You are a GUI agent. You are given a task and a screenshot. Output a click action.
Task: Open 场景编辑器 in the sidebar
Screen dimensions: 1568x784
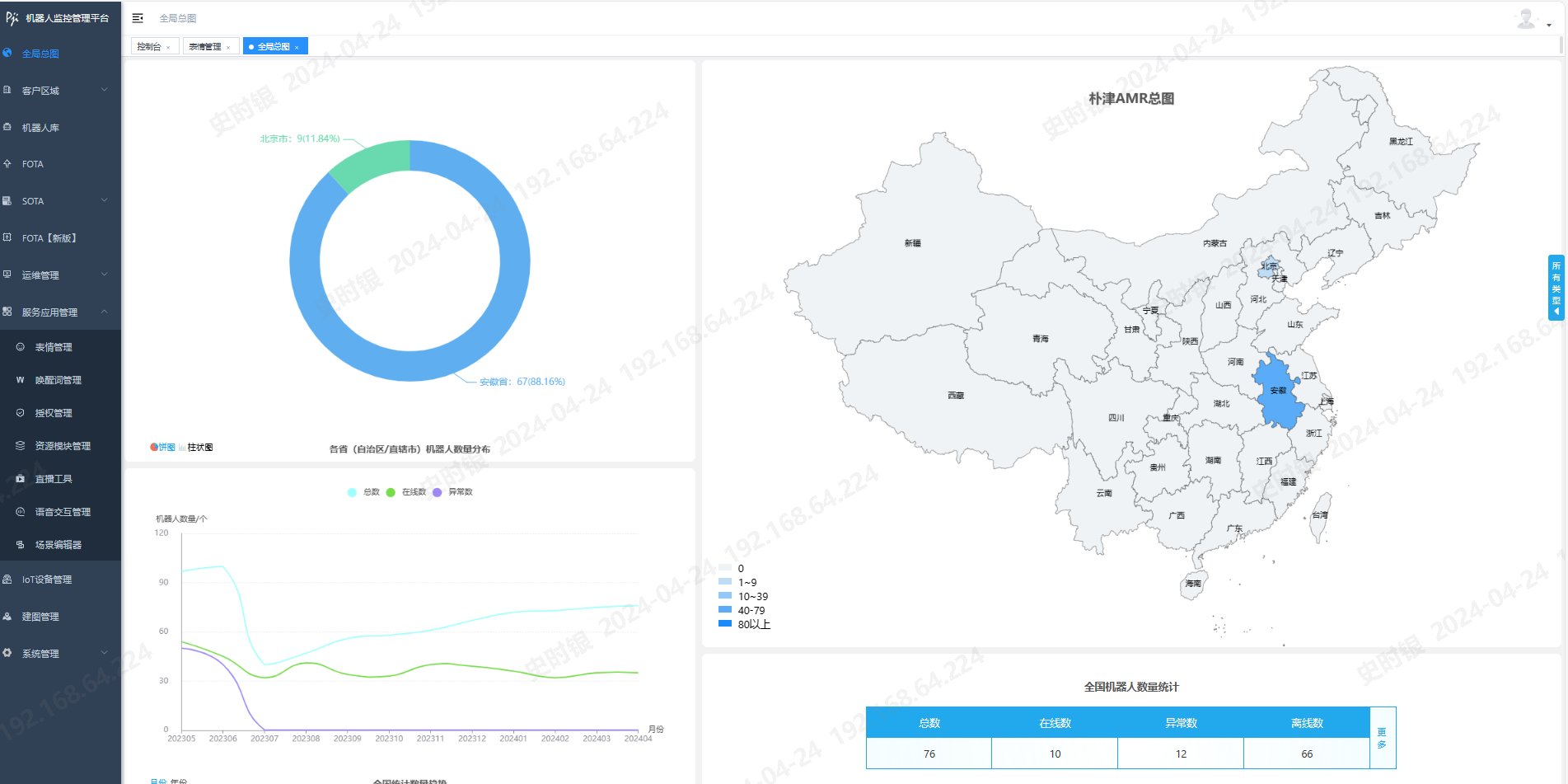60,545
